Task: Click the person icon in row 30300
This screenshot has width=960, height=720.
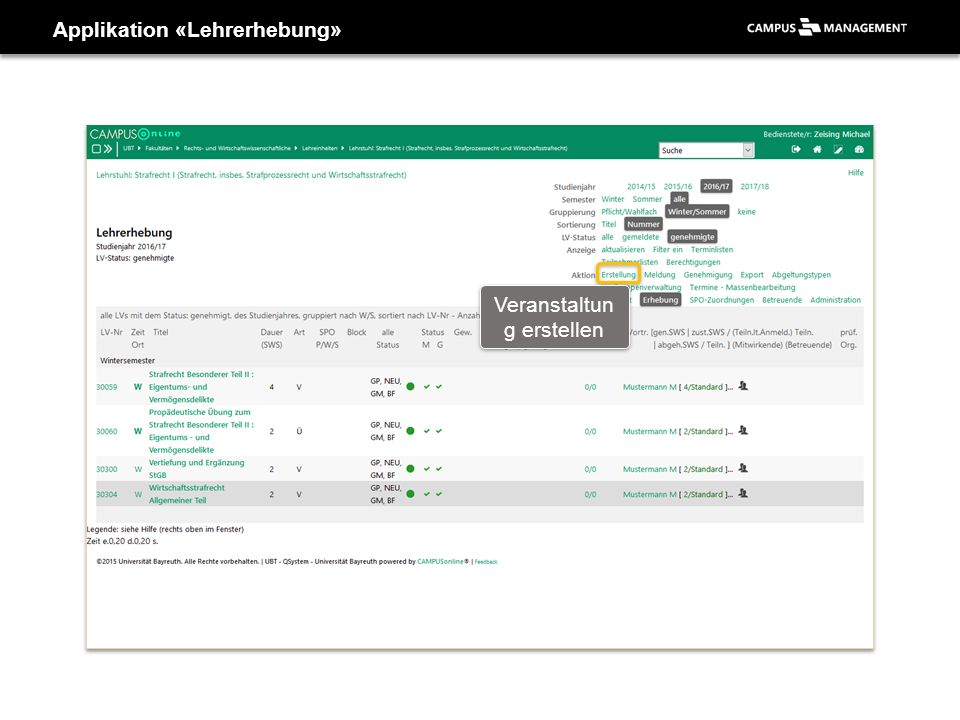Action: click(x=743, y=468)
